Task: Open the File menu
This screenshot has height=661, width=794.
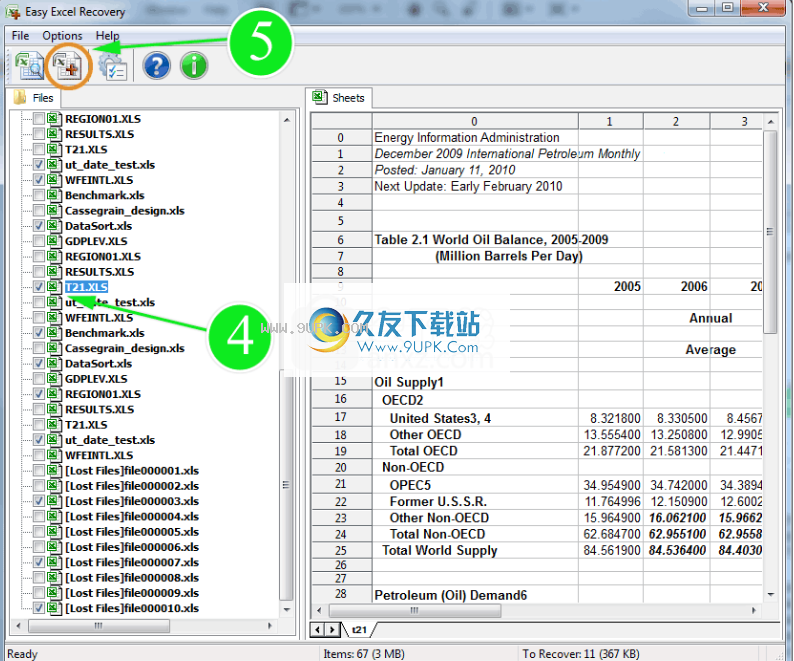Action: [20, 35]
